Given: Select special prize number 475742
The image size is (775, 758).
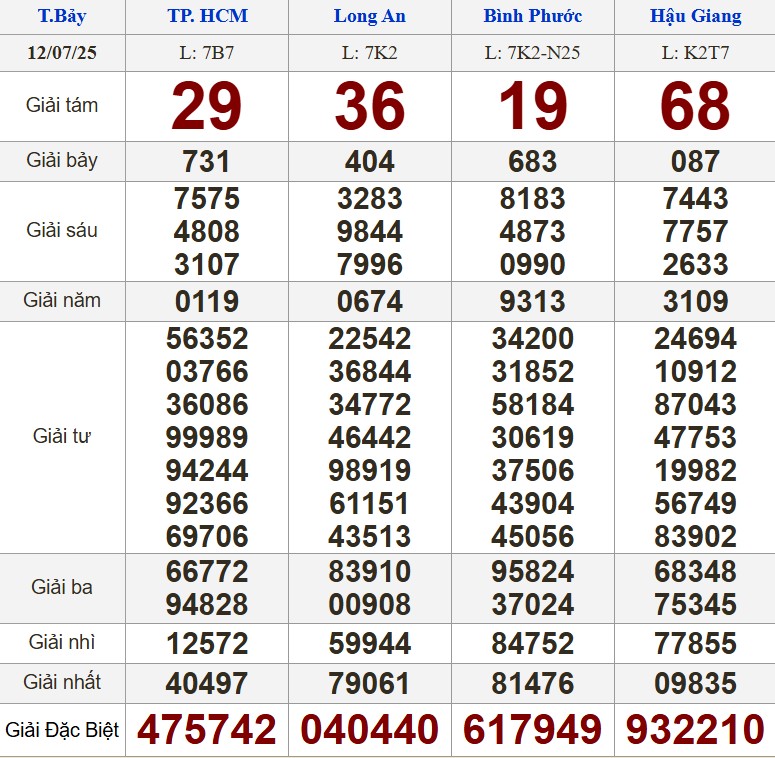Looking at the screenshot, I should [206, 730].
